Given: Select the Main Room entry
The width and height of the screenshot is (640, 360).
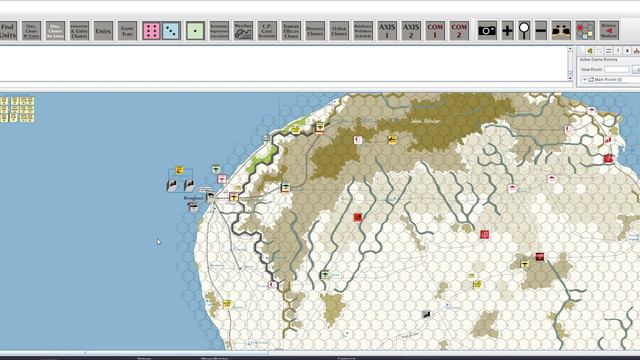Looking at the screenshot, I should tap(608, 80).
